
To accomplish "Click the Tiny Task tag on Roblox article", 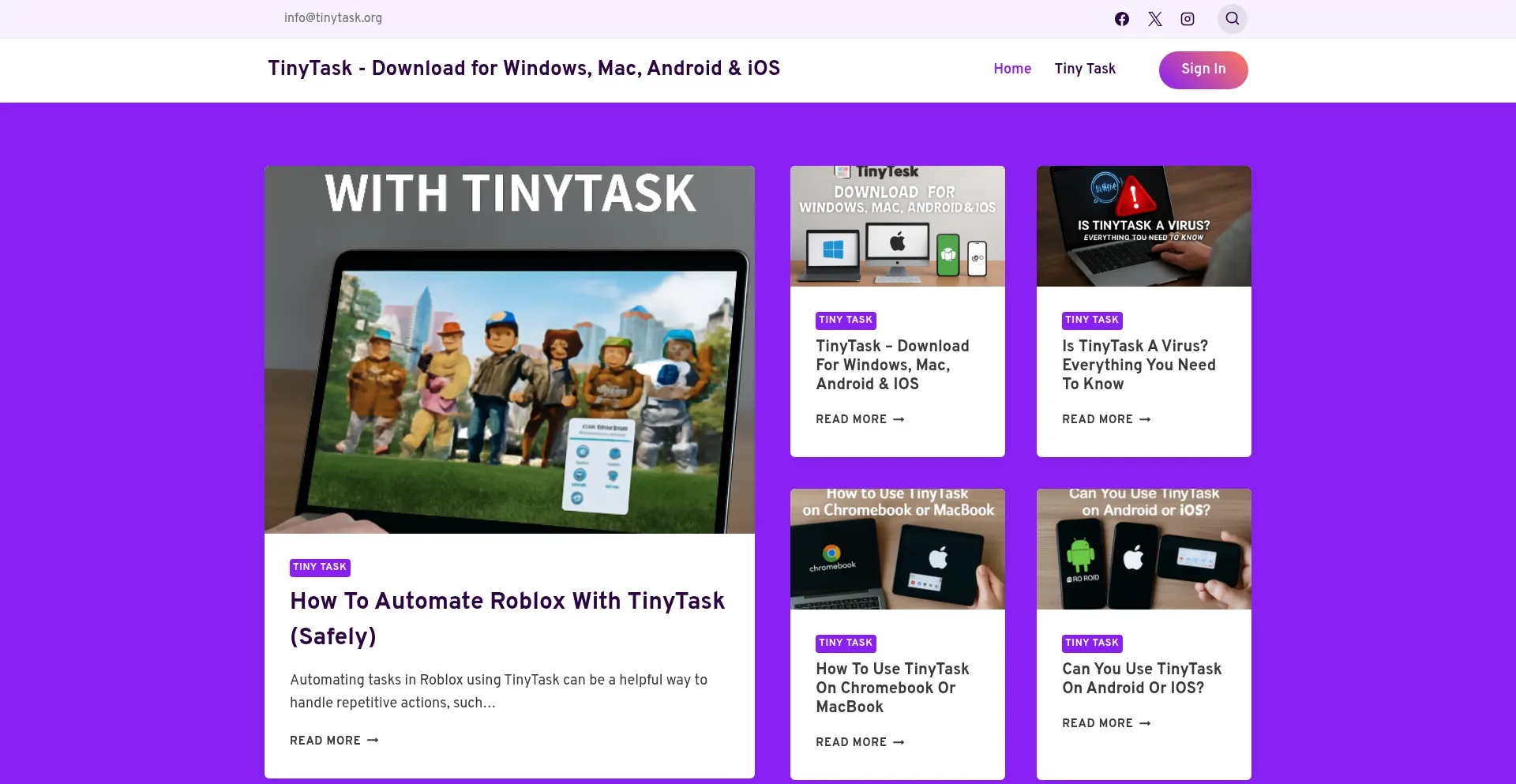I will pos(320,567).
